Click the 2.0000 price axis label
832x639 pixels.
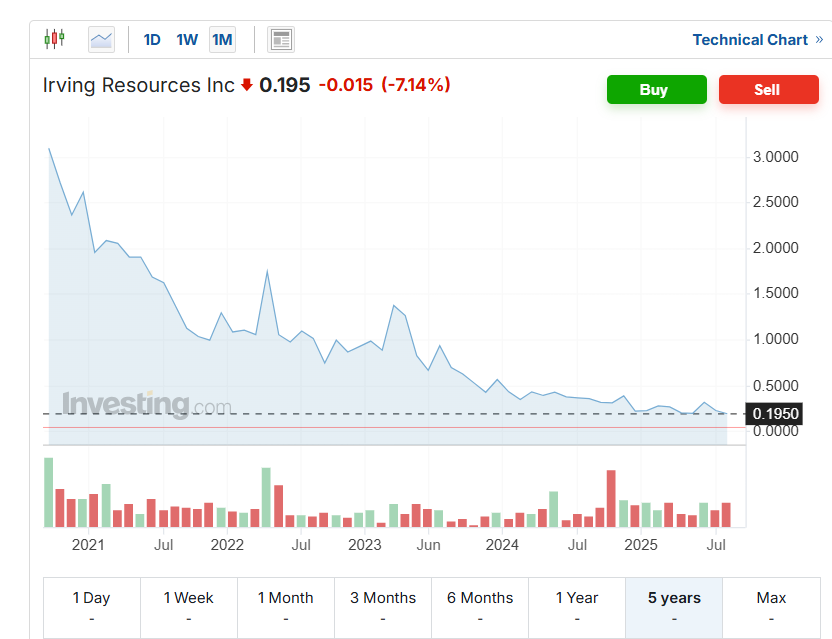(x=776, y=248)
